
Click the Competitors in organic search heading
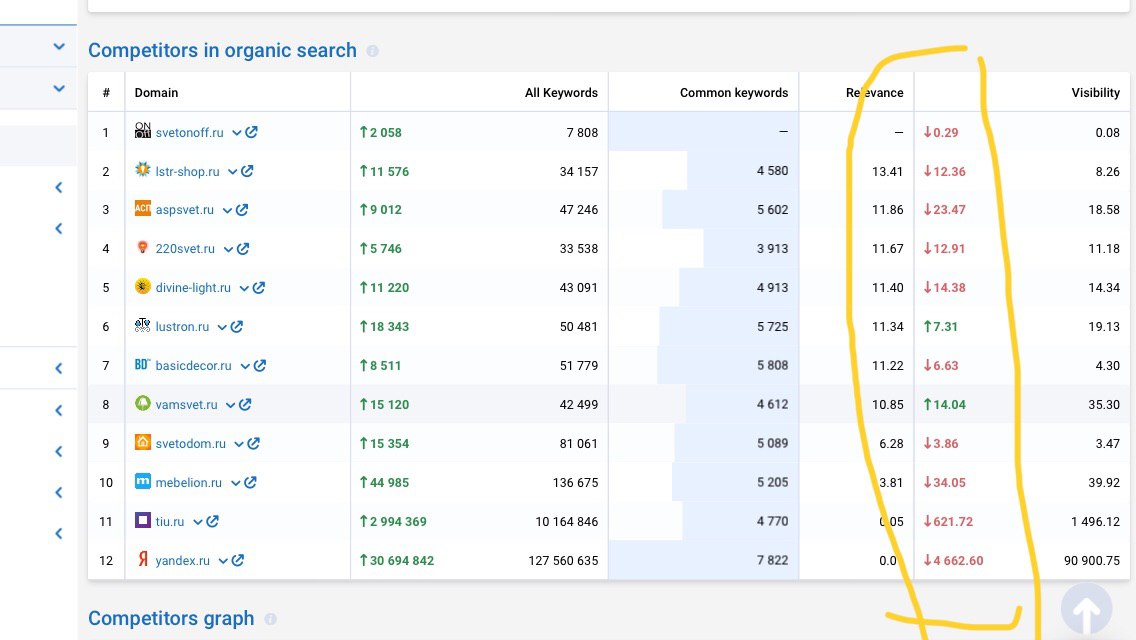[222, 50]
